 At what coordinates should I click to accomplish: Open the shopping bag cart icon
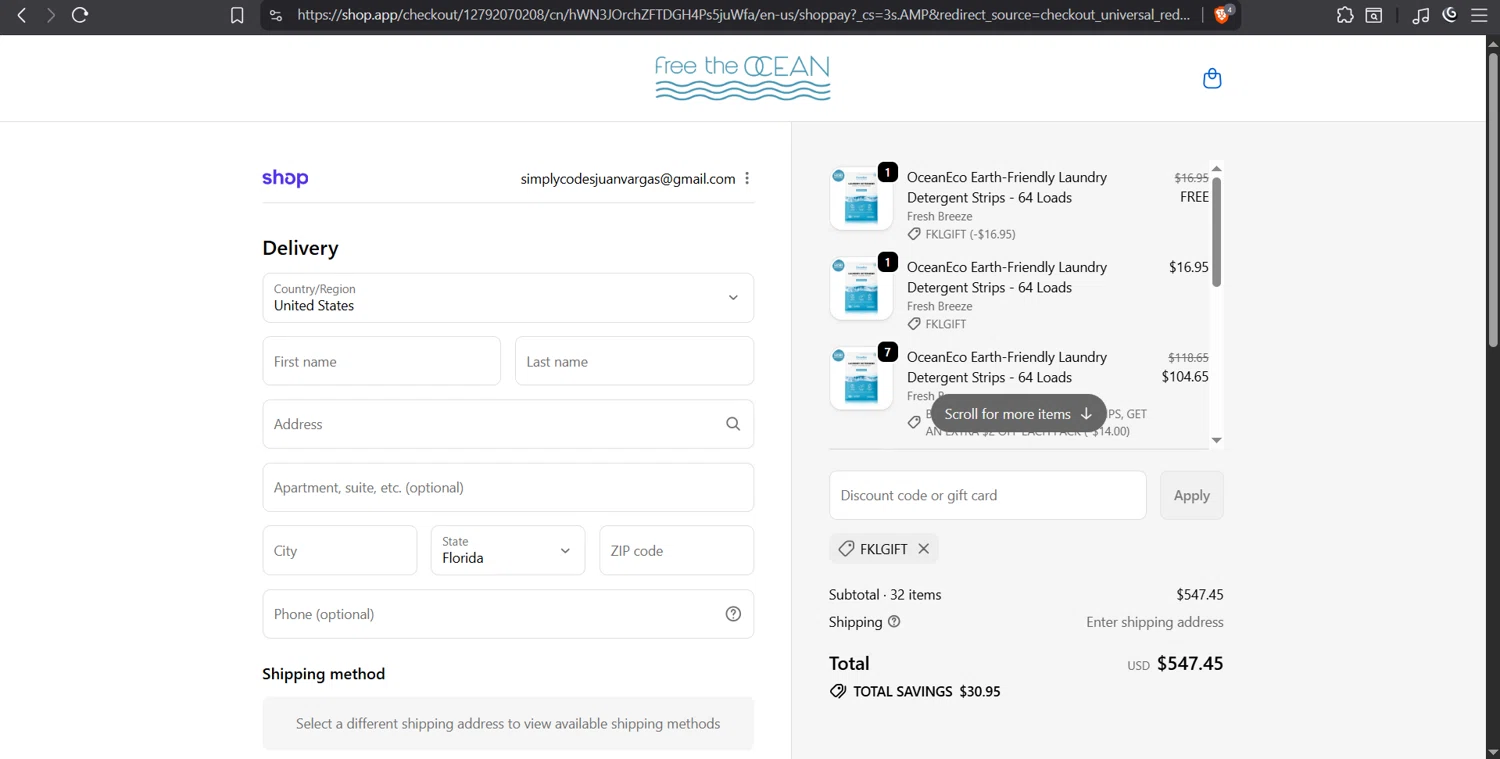coord(1212,78)
